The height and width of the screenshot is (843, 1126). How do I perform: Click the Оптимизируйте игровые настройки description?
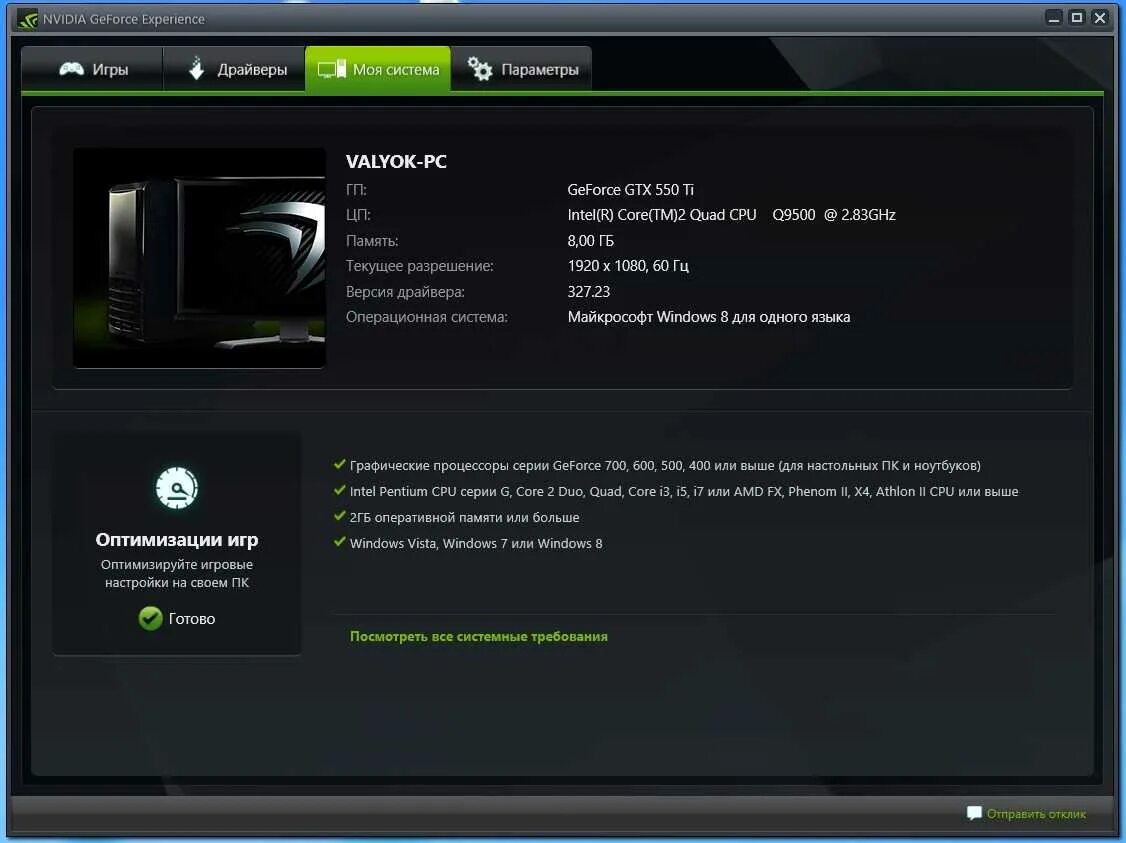click(177, 573)
